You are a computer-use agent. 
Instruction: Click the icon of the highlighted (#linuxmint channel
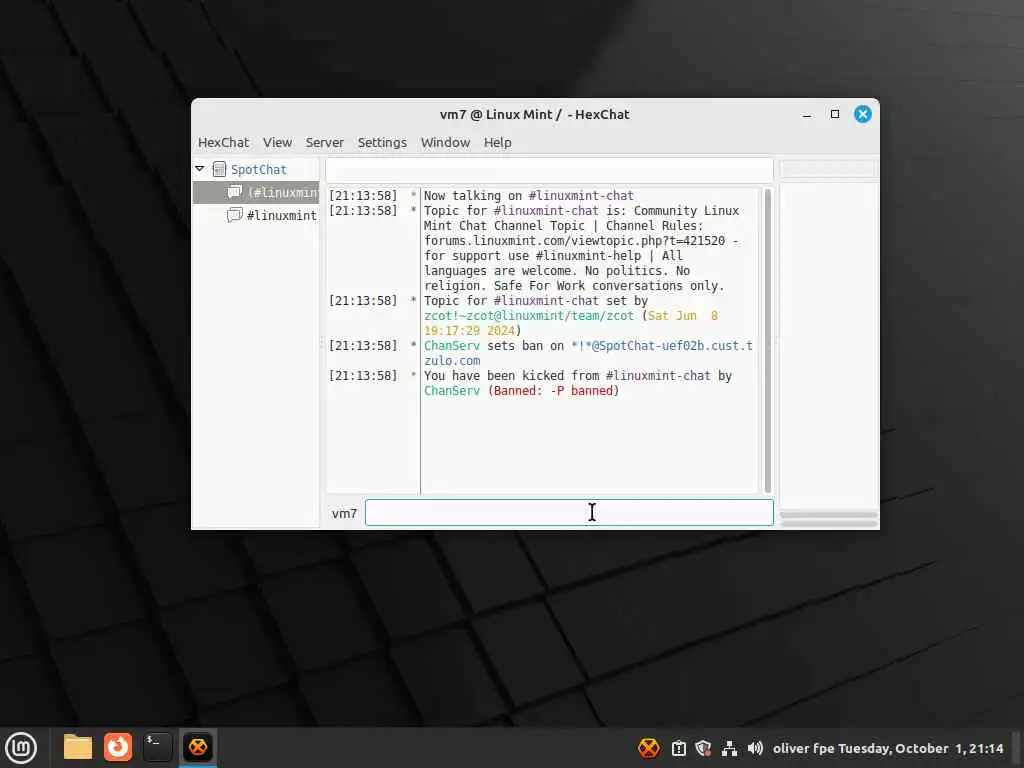point(234,192)
